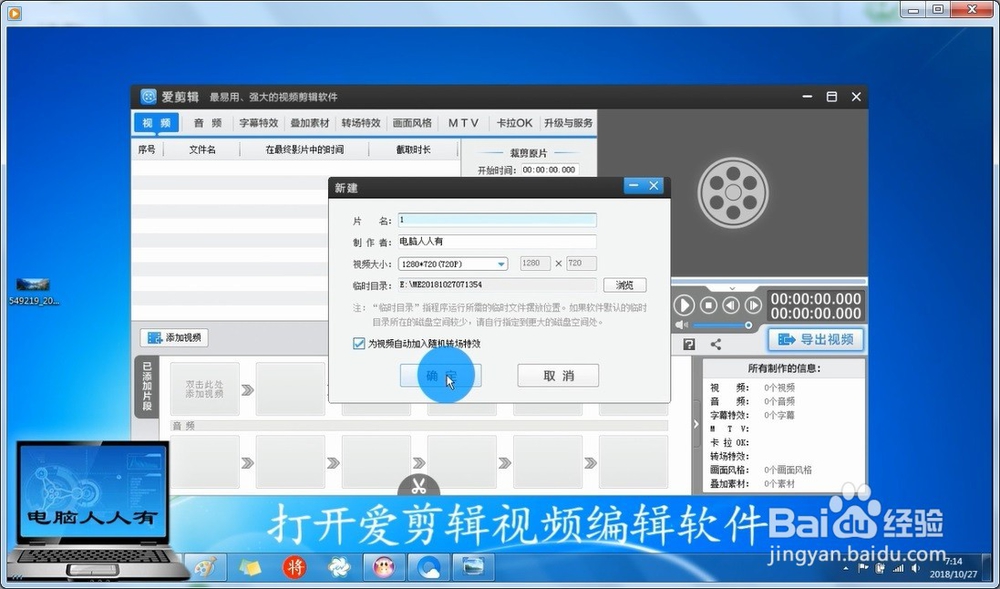Toggle the auto random transition checkbox
The height and width of the screenshot is (589, 1000).
coord(359,344)
